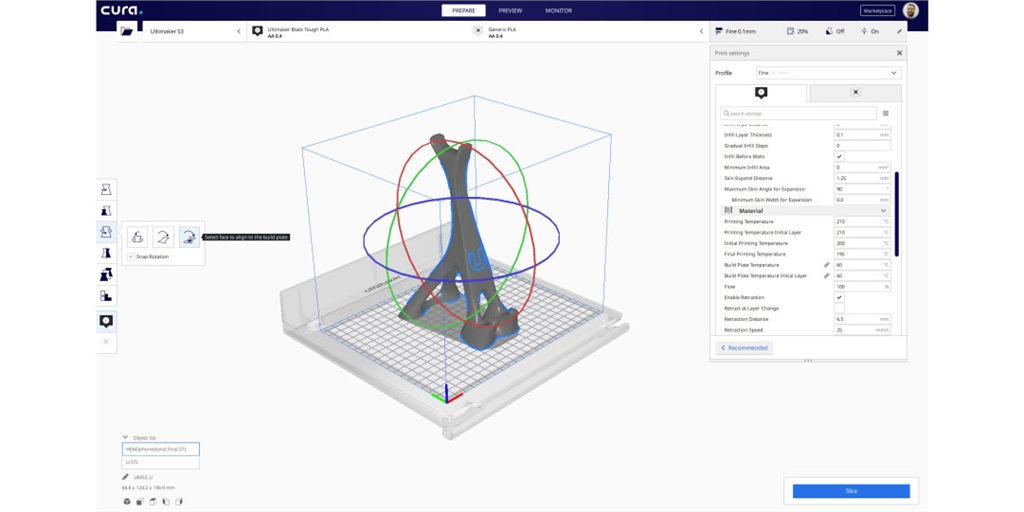Viewport: 1024px width, 512px height.
Task: Click the Reset rotation icon
Action: click(138, 237)
